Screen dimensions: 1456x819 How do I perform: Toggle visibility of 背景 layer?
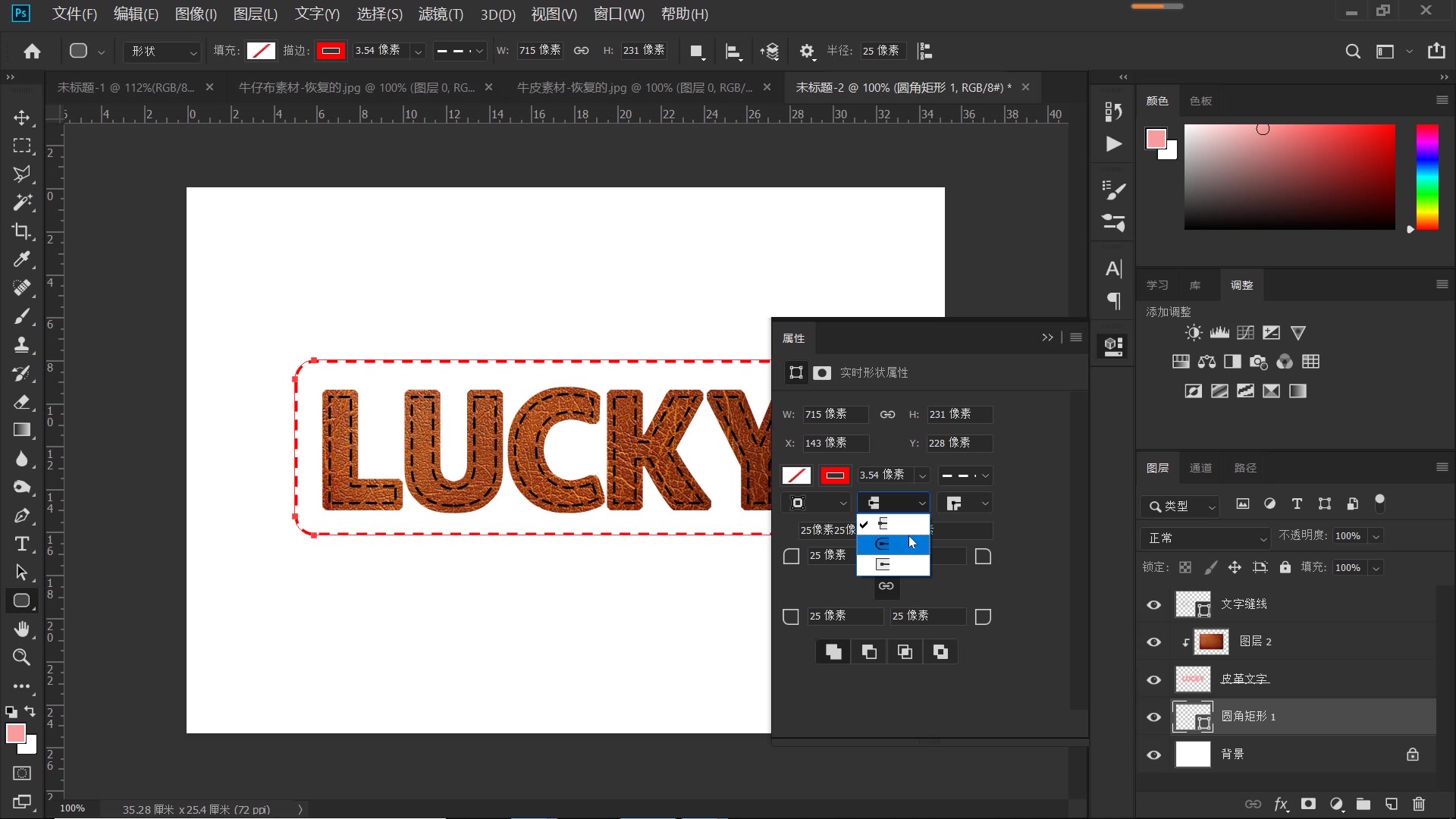click(x=1154, y=755)
